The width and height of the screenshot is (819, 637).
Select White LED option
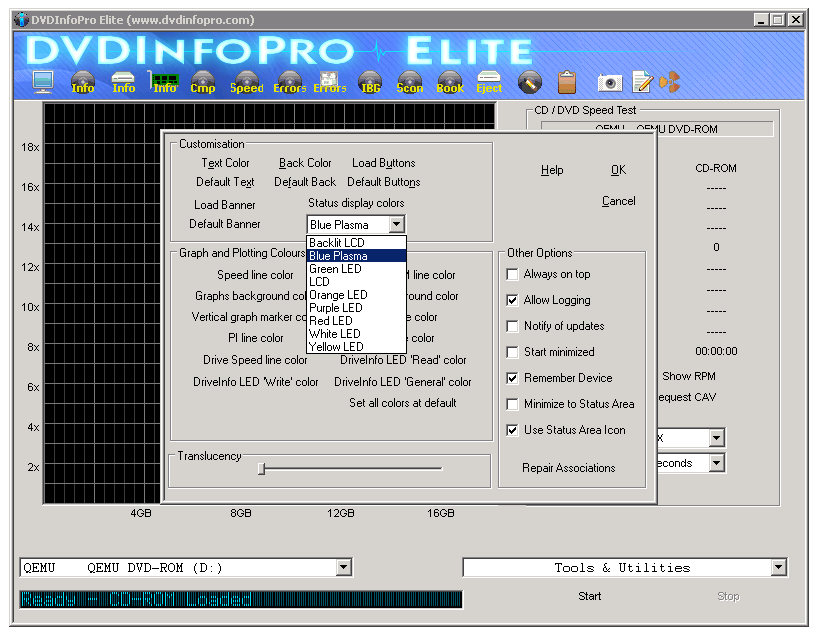click(x=356, y=334)
